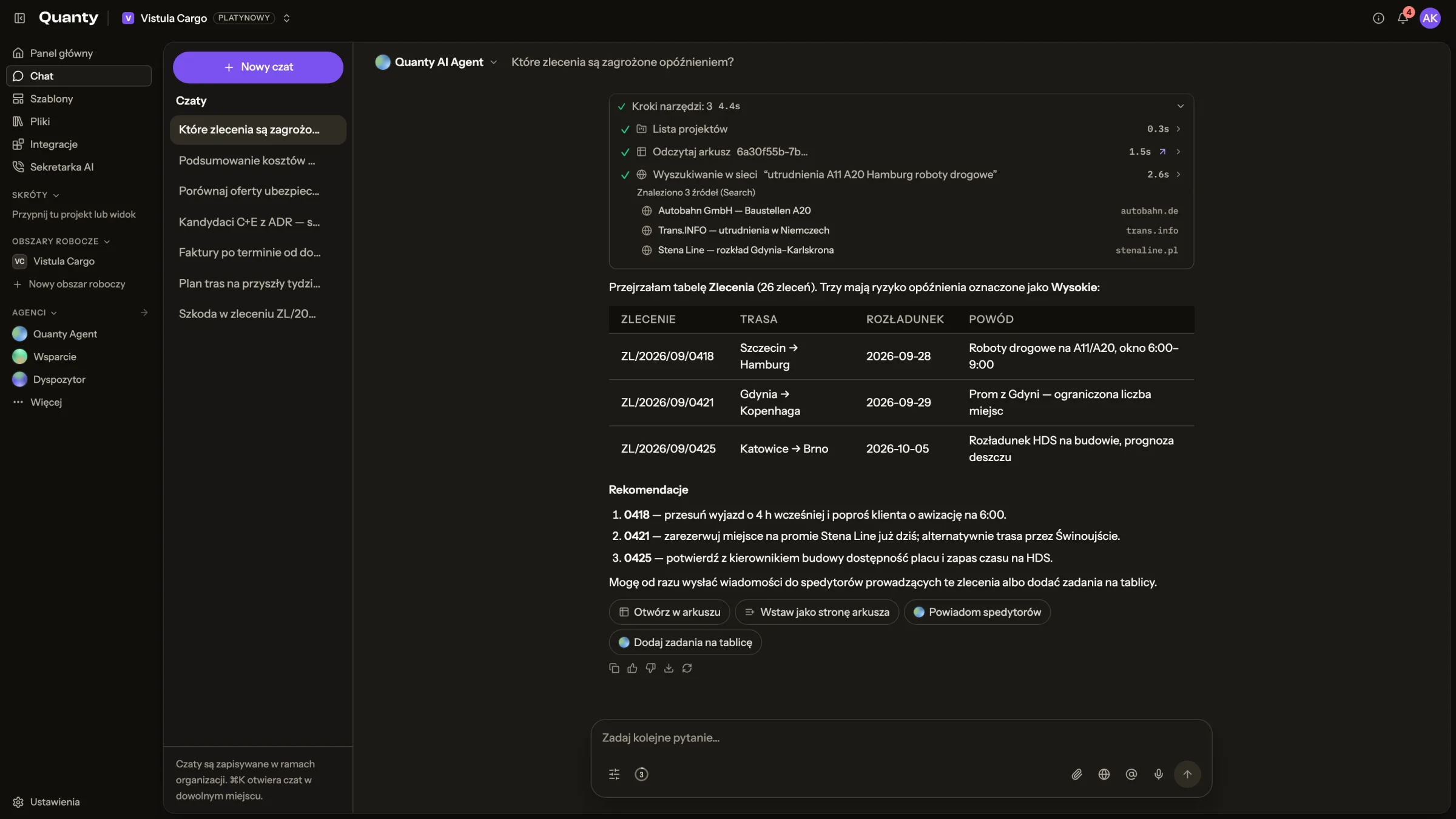
Task: Open Sekretarka AI
Action: (x=79, y=167)
